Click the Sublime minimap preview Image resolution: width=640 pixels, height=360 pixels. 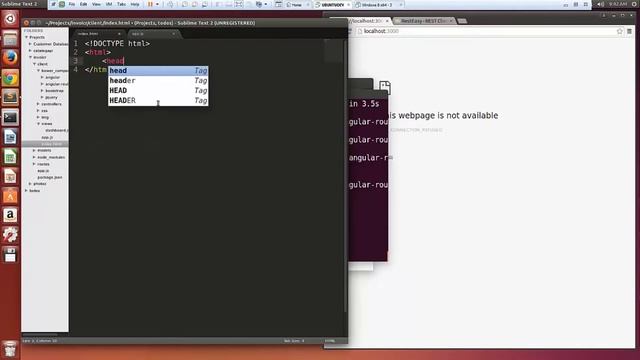334,51
